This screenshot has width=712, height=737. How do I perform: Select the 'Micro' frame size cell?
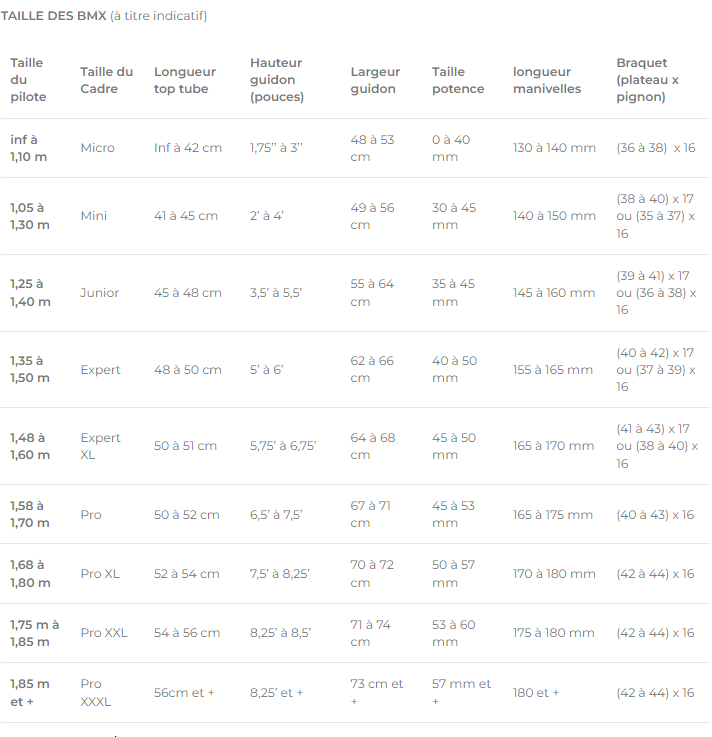pos(97,148)
